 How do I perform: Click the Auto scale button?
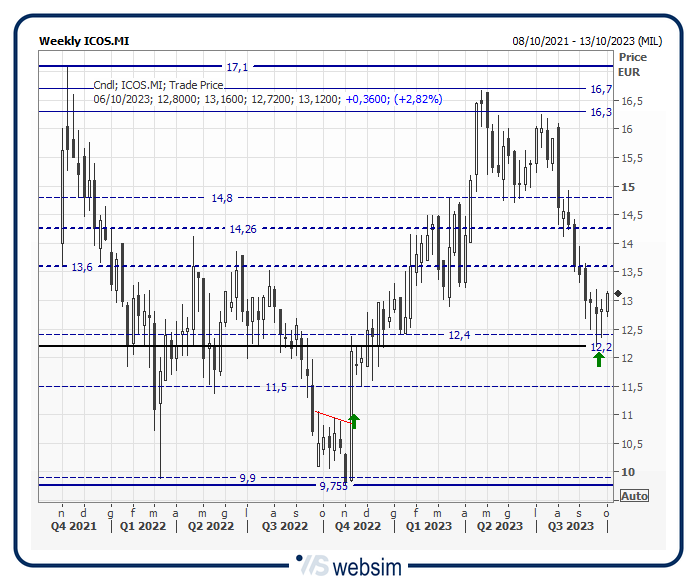pos(634,496)
